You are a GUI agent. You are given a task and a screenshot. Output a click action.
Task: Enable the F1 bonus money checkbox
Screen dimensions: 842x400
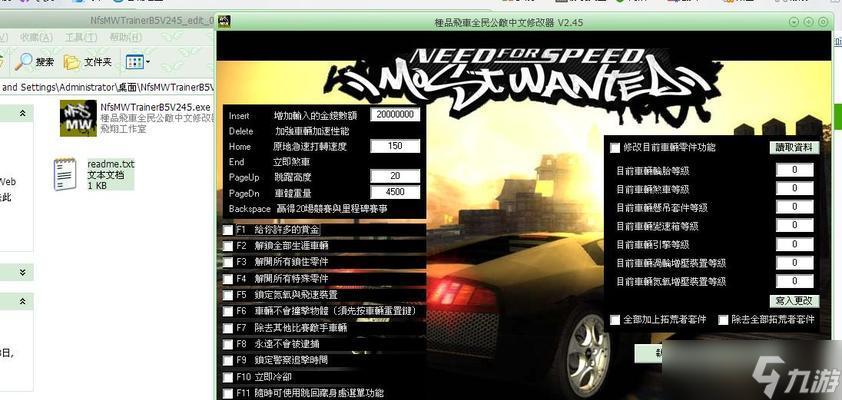point(228,230)
